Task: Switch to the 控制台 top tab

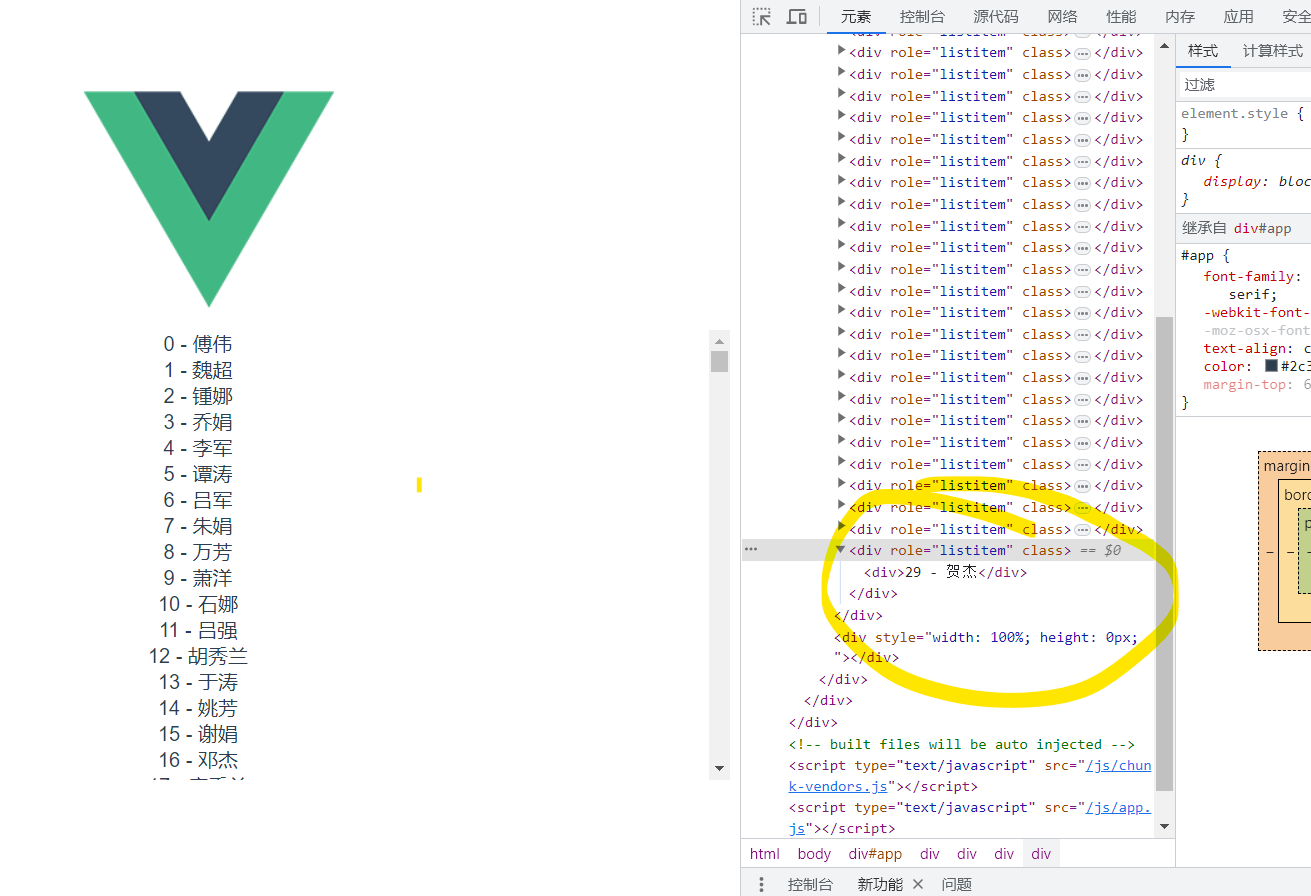Action: [922, 17]
